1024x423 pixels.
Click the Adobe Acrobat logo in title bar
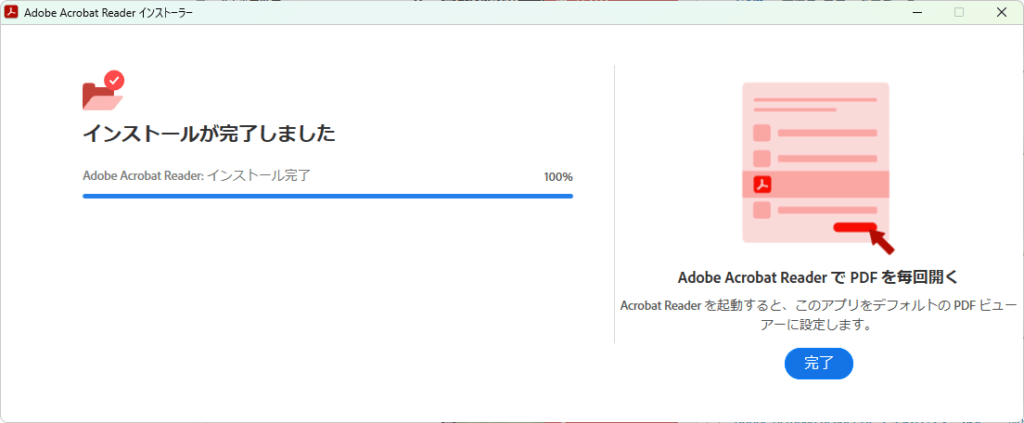[14, 12]
